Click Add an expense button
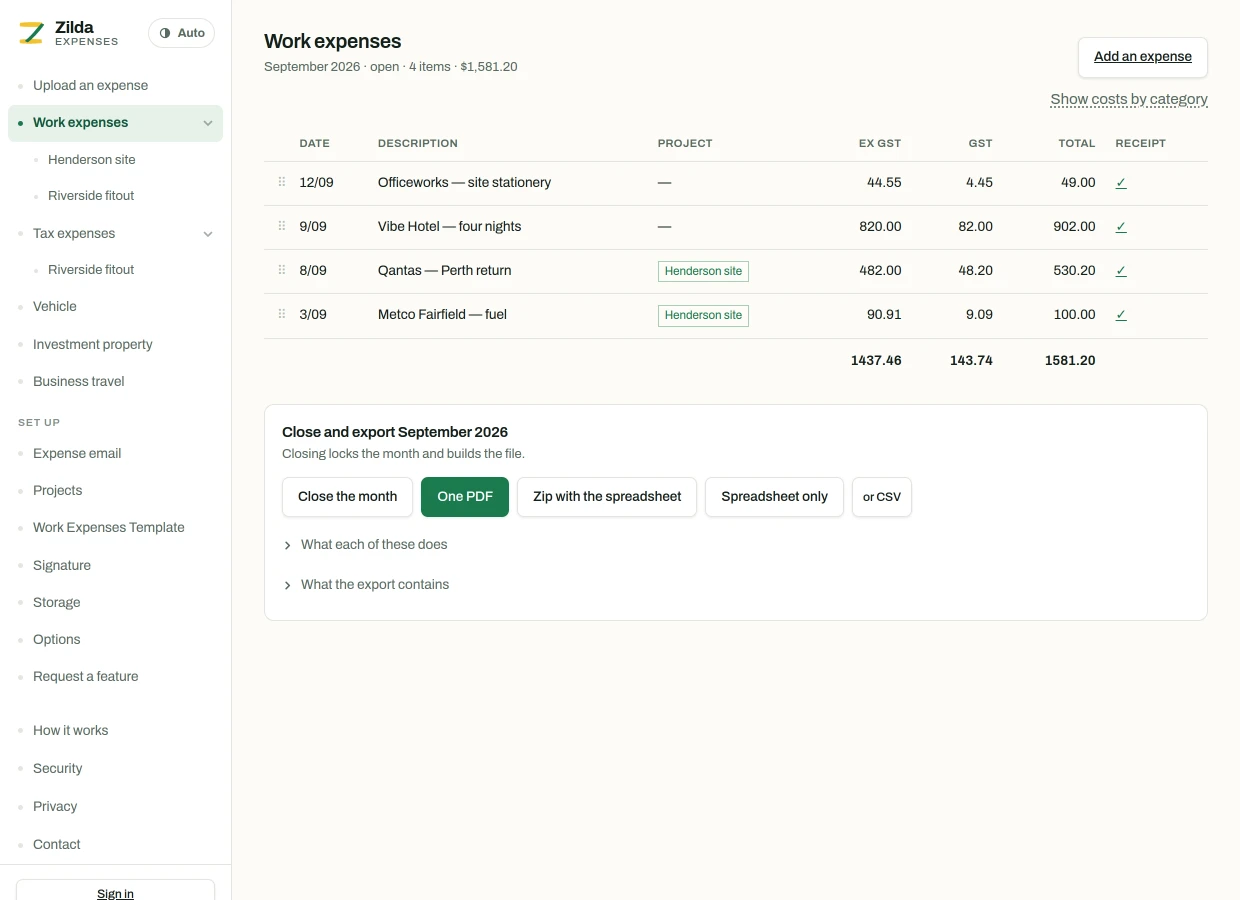The image size is (1240, 900). tap(1143, 57)
